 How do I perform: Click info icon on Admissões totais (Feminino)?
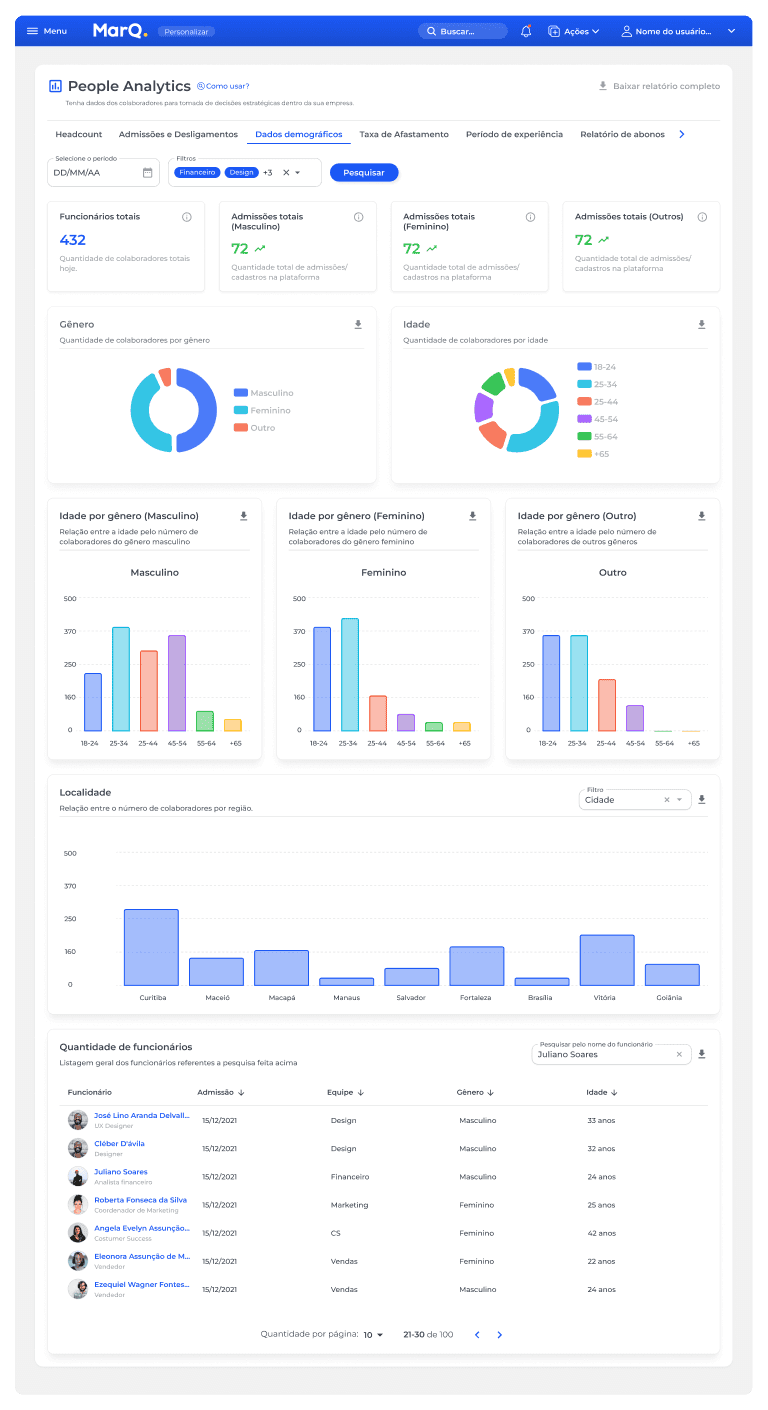[x=530, y=217]
